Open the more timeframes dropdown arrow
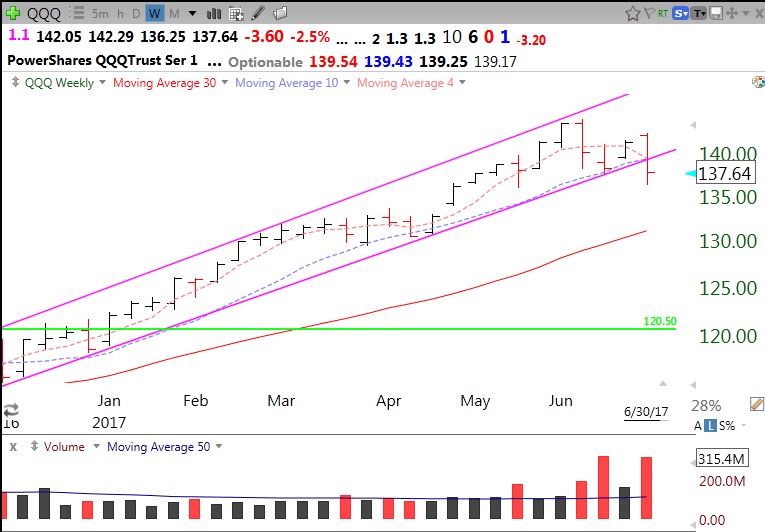Image resolution: width=765 pixels, height=532 pixels. (193, 14)
